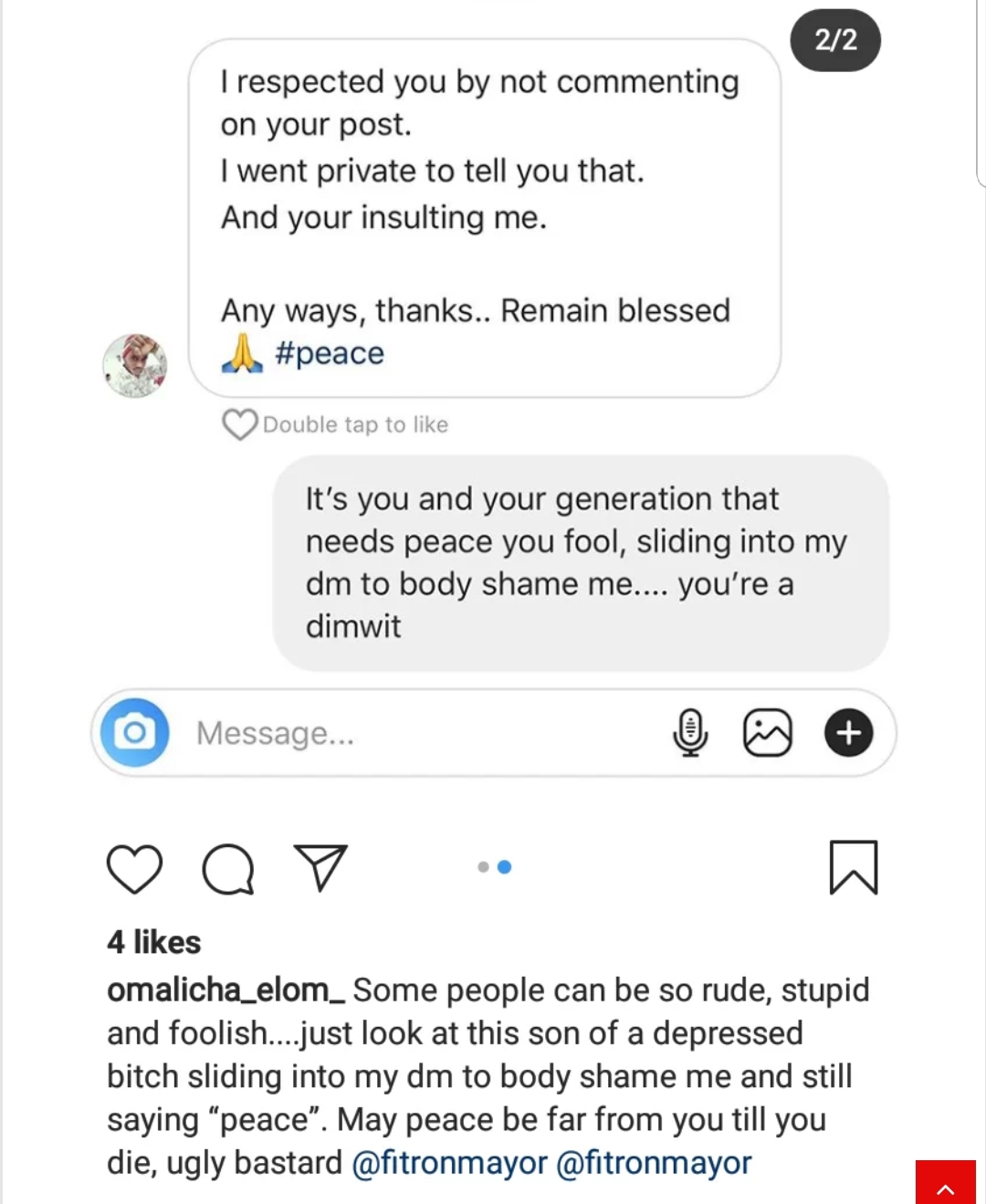Click the small heart beside "Double tap to like"
This screenshot has width=986, height=1204.
click(x=239, y=424)
